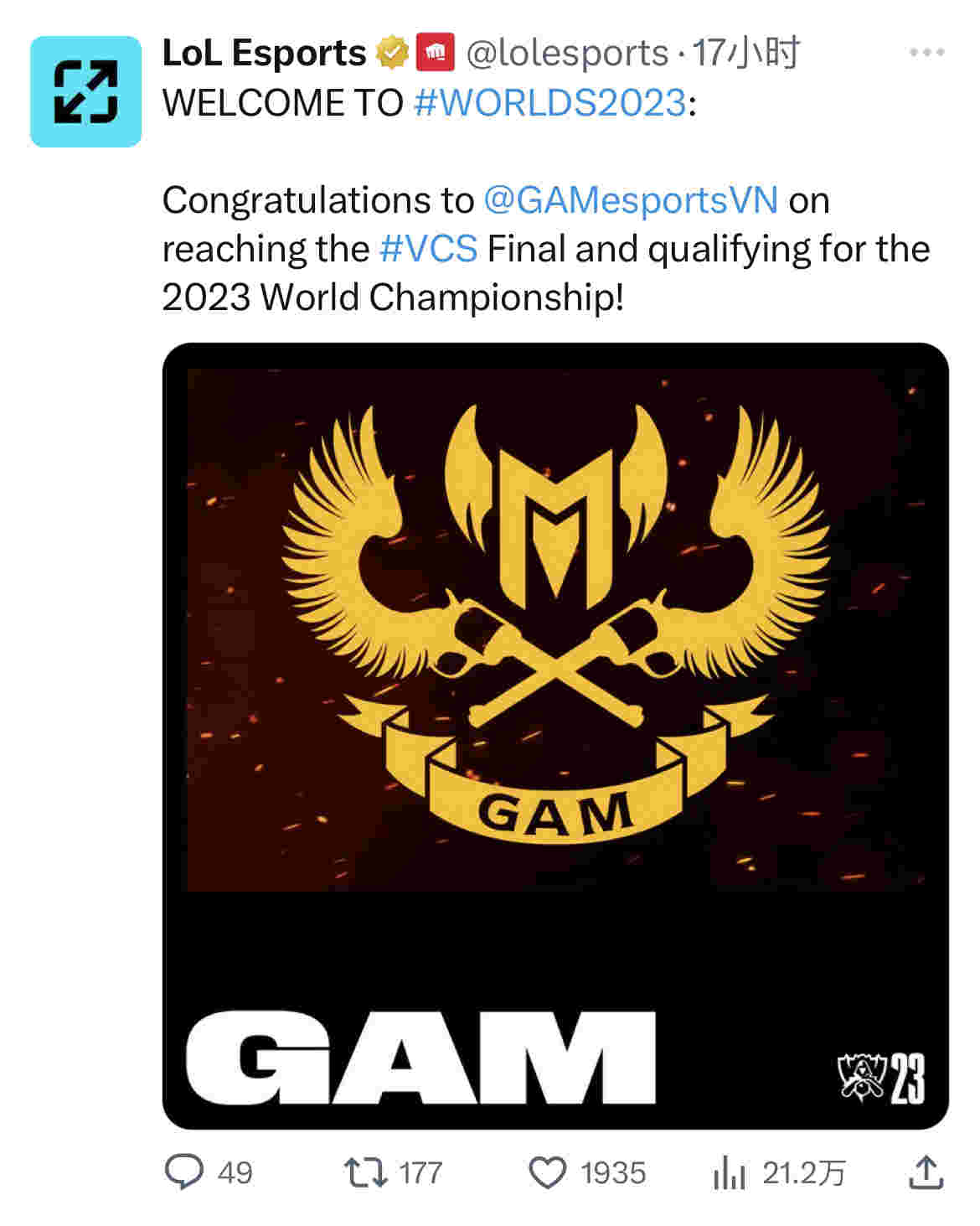Enlarge the GAM logo image
980x1226 pixels.
[x=554, y=736]
